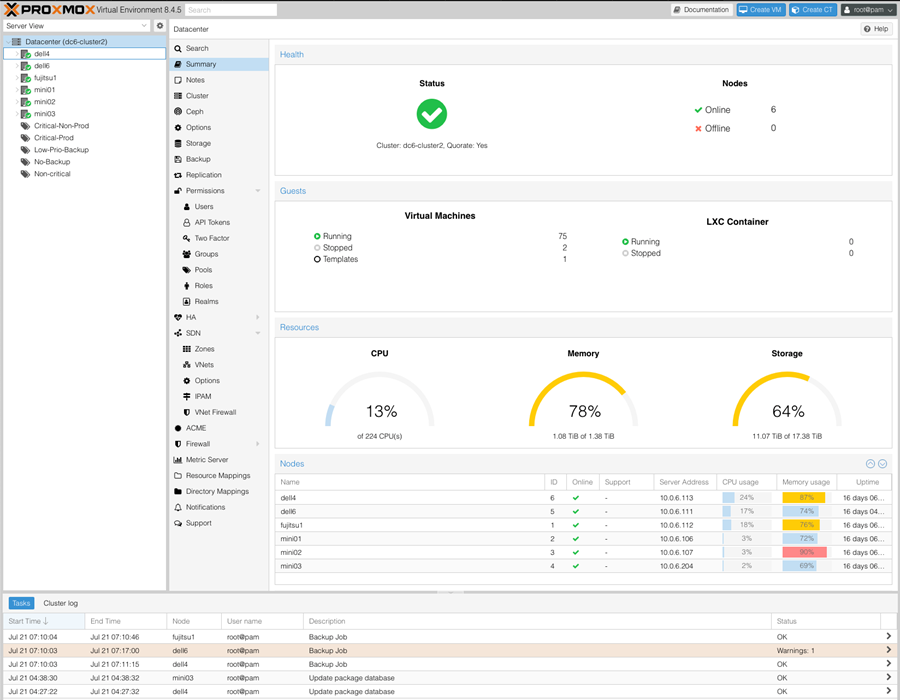The height and width of the screenshot is (700, 900).
Task: Sort nodes by Memory usage column
Action: pos(806,482)
